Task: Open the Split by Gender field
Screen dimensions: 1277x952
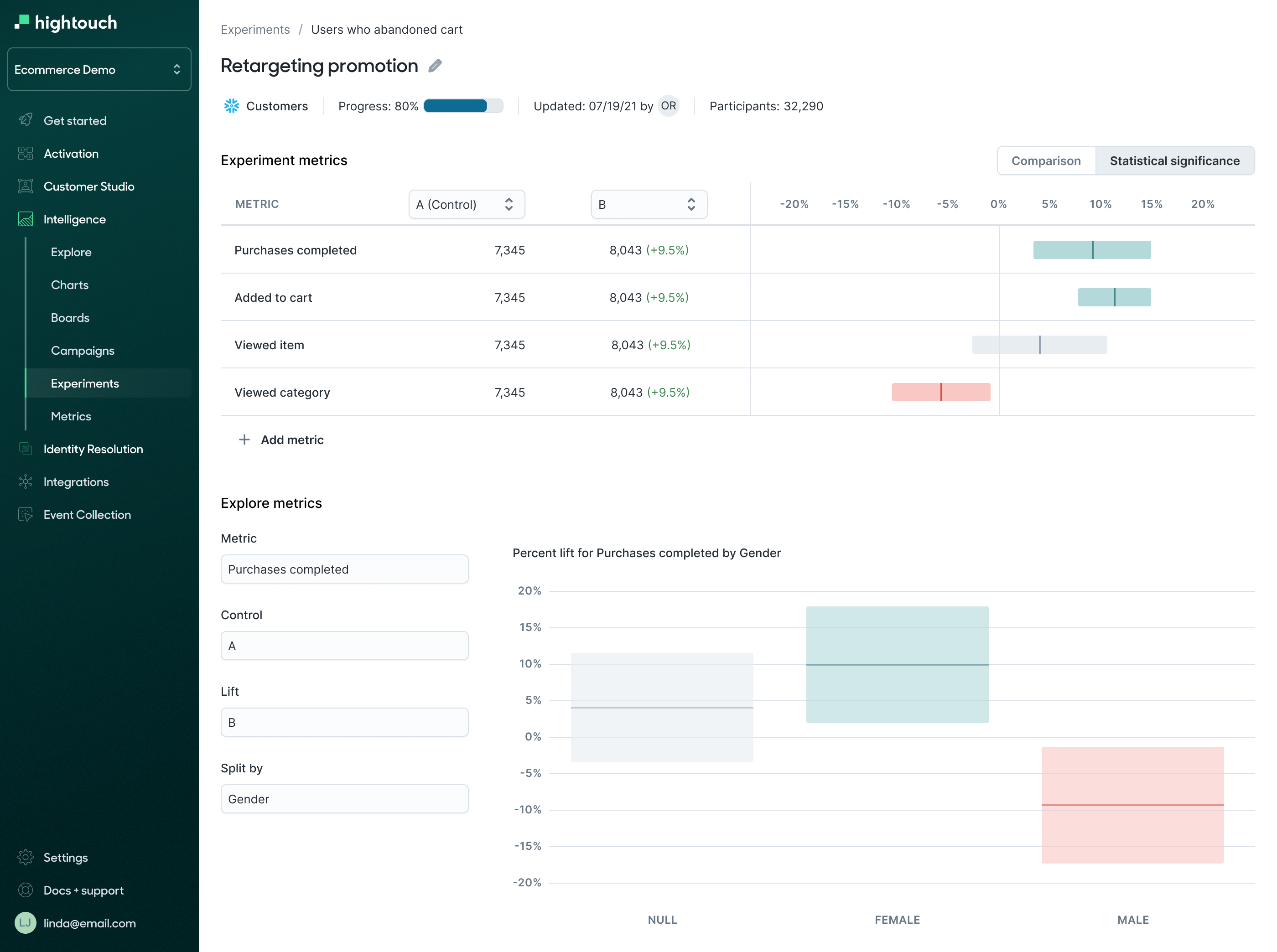Action: pos(345,799)
